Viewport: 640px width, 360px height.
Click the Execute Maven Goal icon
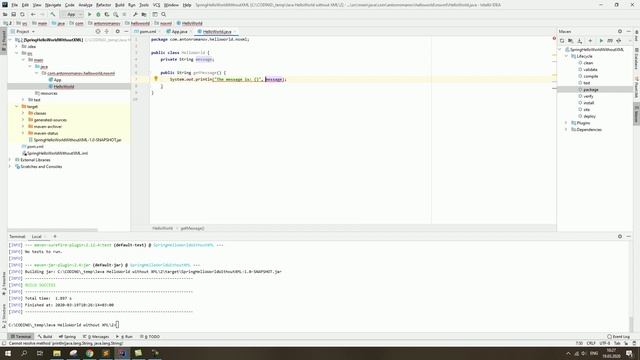coord(610,41)
